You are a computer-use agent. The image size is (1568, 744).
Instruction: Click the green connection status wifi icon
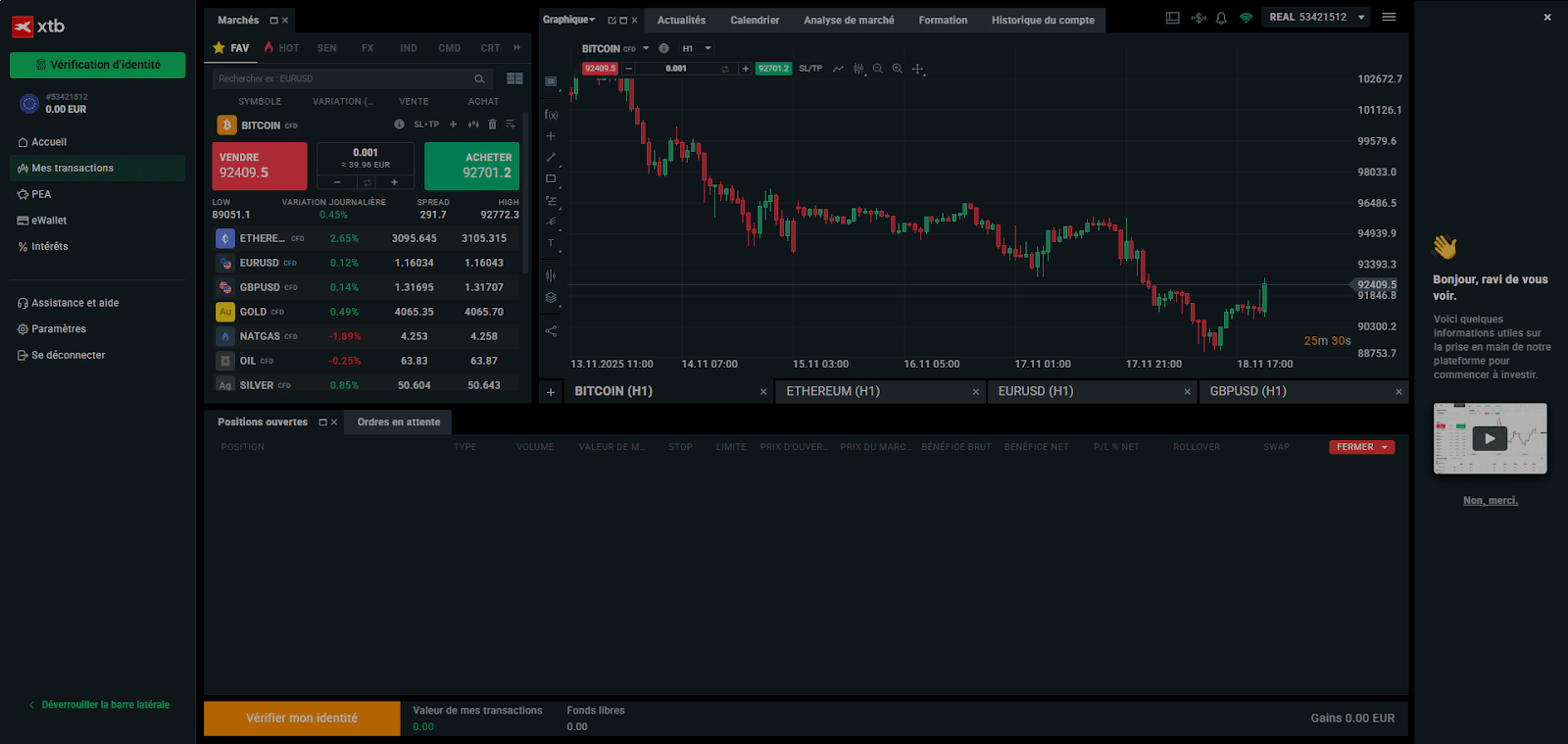[x=1246, y=18]
